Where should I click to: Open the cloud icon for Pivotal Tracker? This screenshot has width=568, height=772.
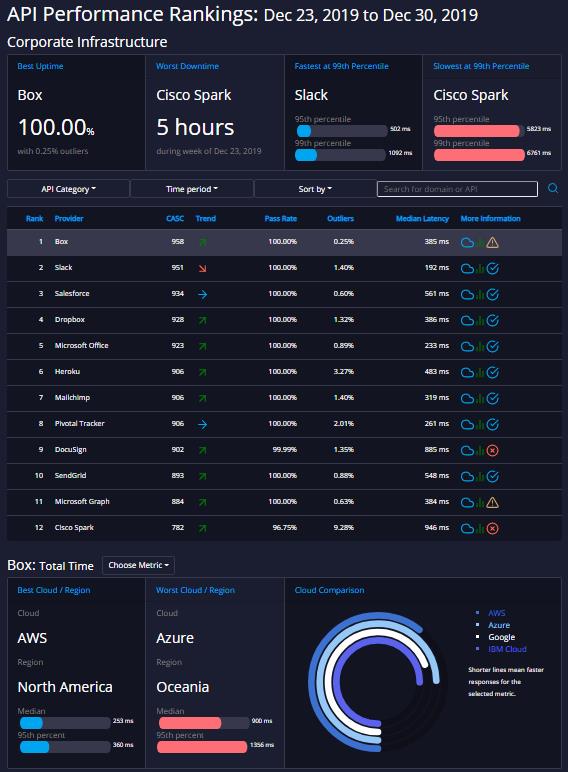tap(467, 424)
